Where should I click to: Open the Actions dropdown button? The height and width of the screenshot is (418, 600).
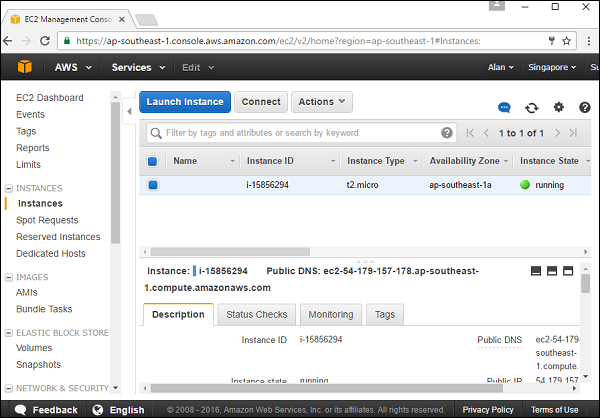coord(322,102)
